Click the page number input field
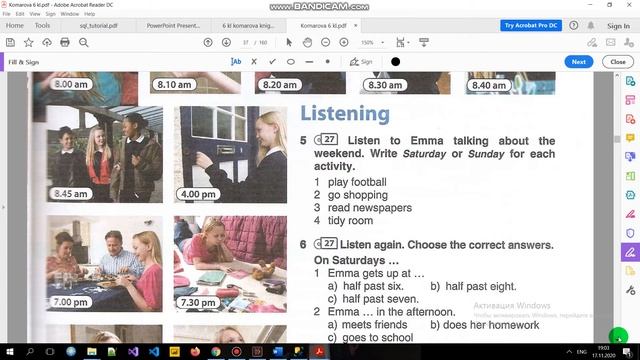Screen dimensions: 640x360 tap(246, 42)
